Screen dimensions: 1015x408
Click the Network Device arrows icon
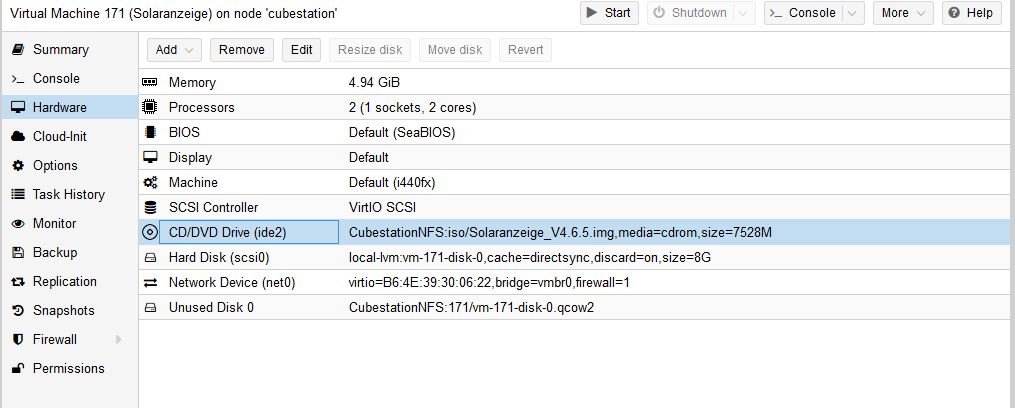point(150,282)
